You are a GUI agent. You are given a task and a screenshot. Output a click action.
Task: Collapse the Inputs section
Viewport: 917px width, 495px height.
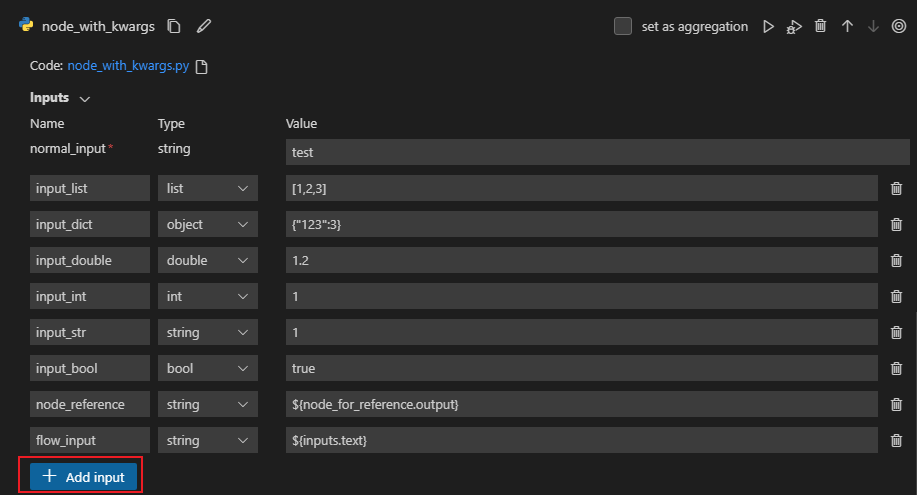pos(84,99)
